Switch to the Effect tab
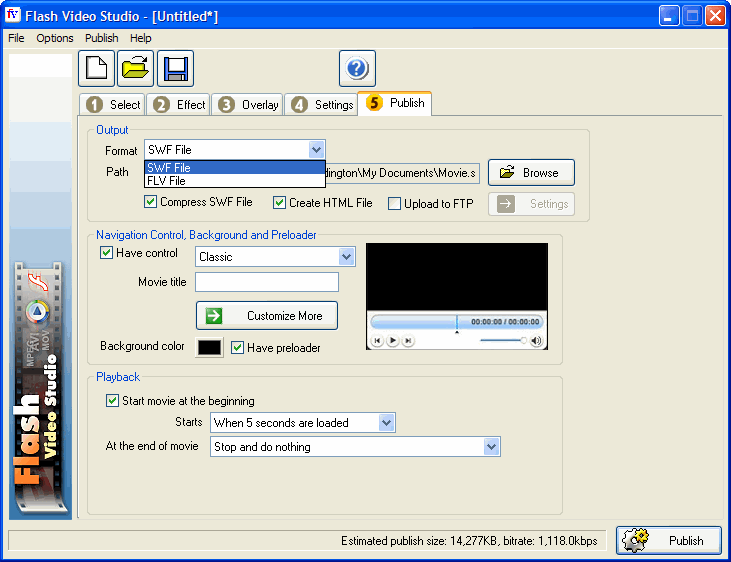Viewport: 731px width, 562px height. pos(179,104)
